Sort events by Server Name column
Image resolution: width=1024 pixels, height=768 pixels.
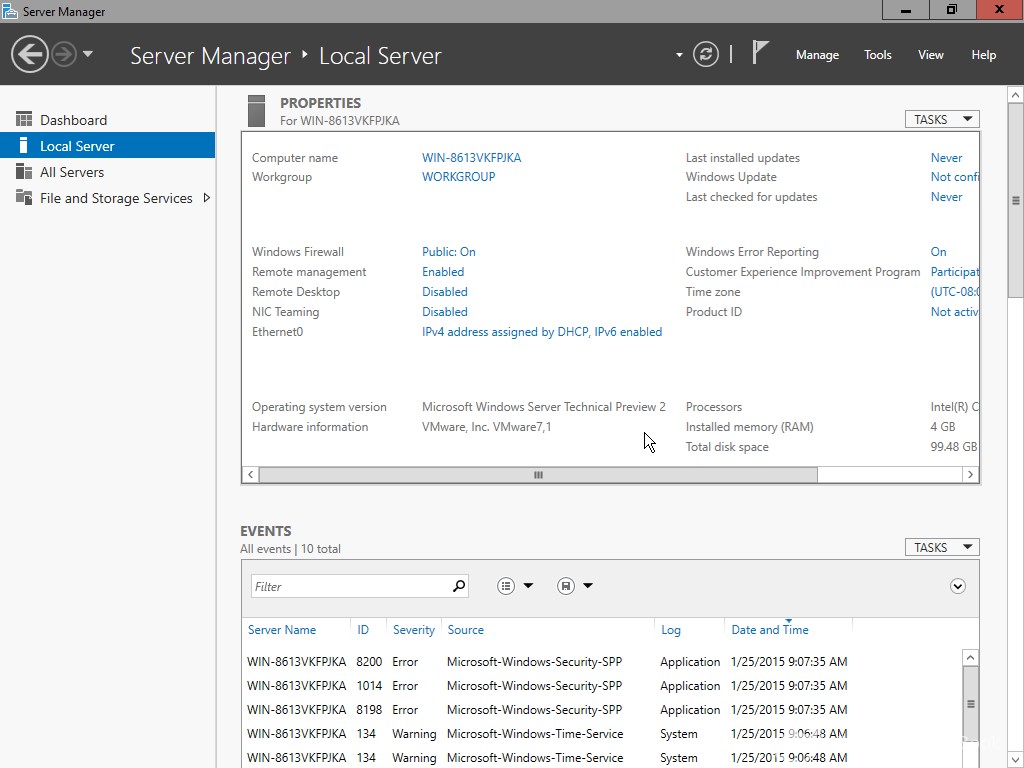coord(282,630)
